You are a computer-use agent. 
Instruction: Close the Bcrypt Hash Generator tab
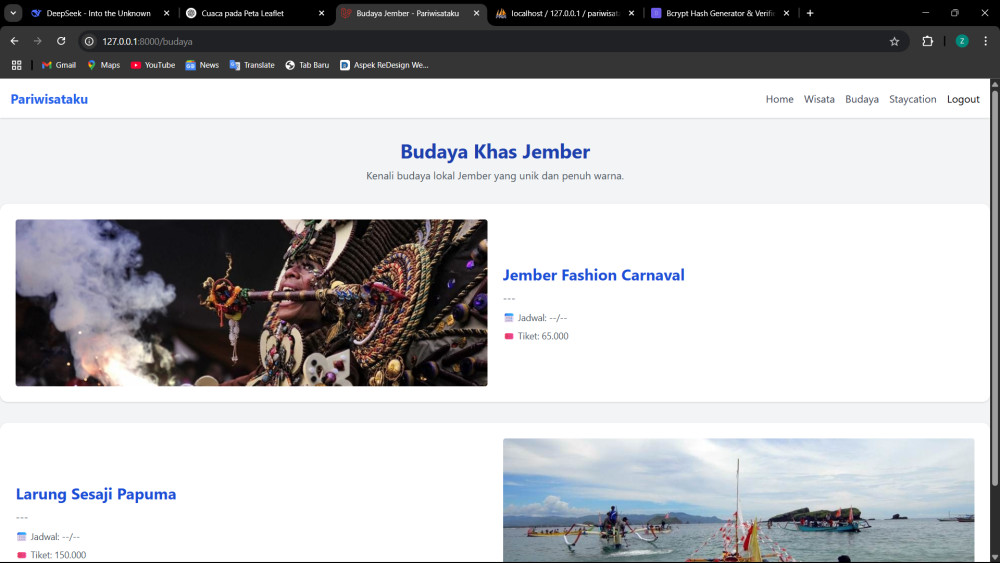tap(786, 13)
